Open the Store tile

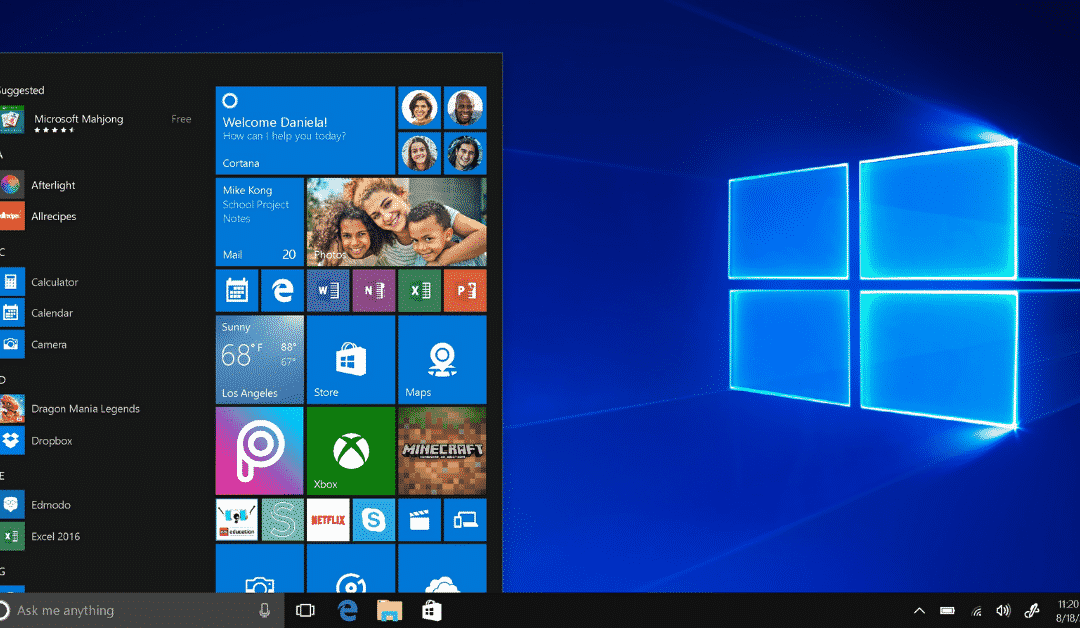tap(351, 359)
